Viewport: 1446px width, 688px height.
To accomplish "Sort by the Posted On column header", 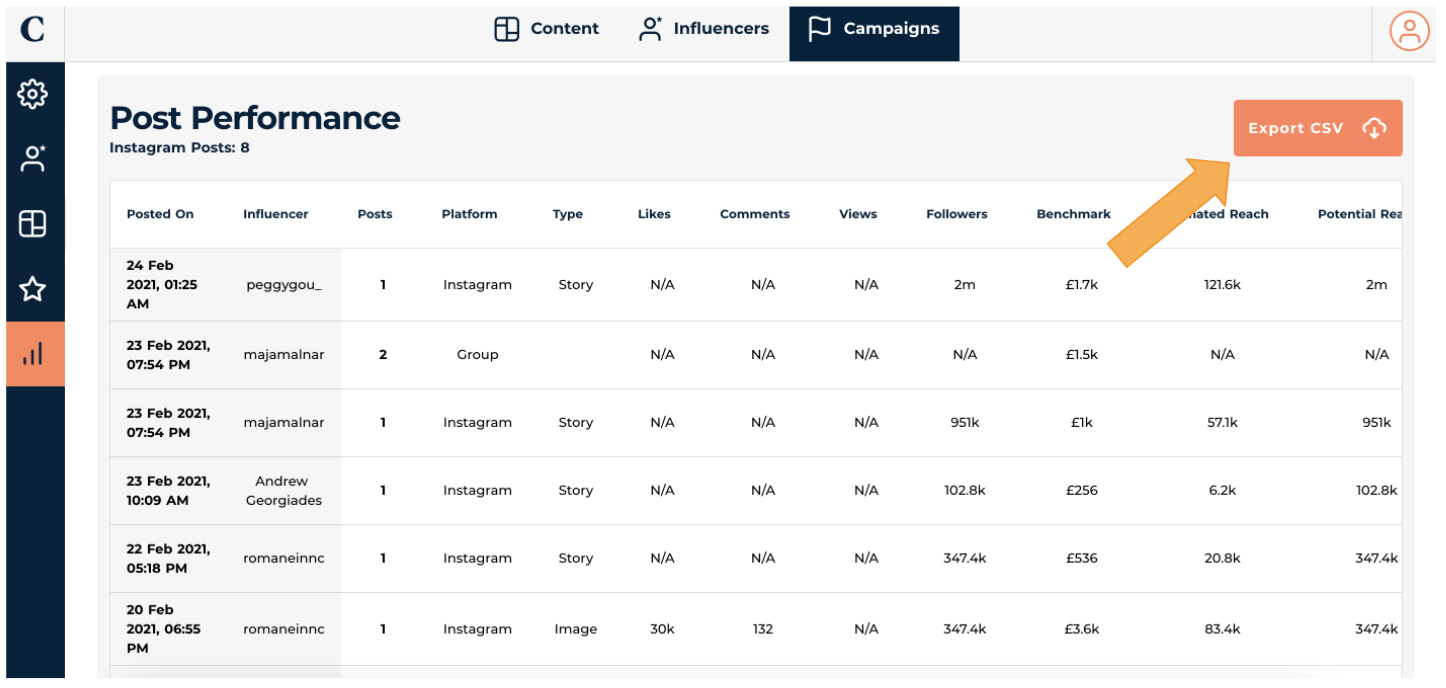I will [x=160, y=214].
